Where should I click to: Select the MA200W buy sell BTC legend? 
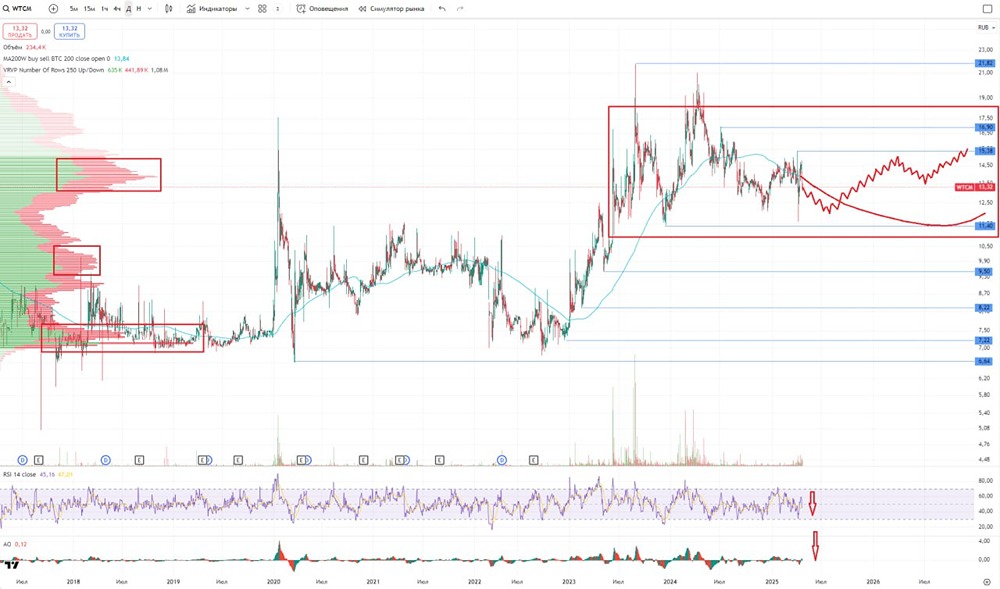pyautogui.click(x=66, y=59)
